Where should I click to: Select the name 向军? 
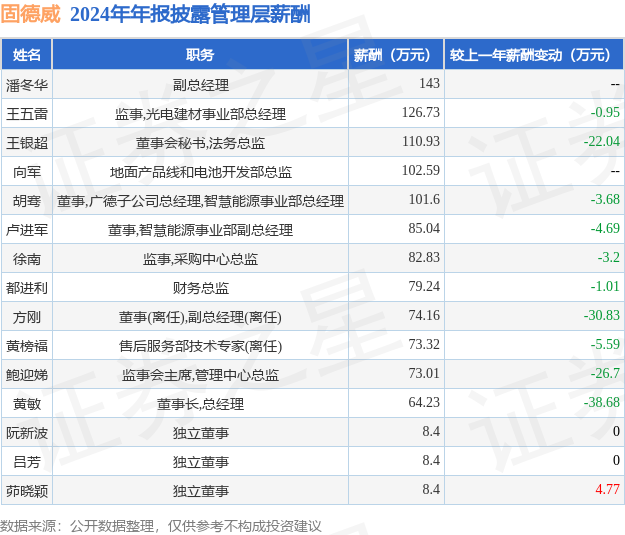coord(27,172)
